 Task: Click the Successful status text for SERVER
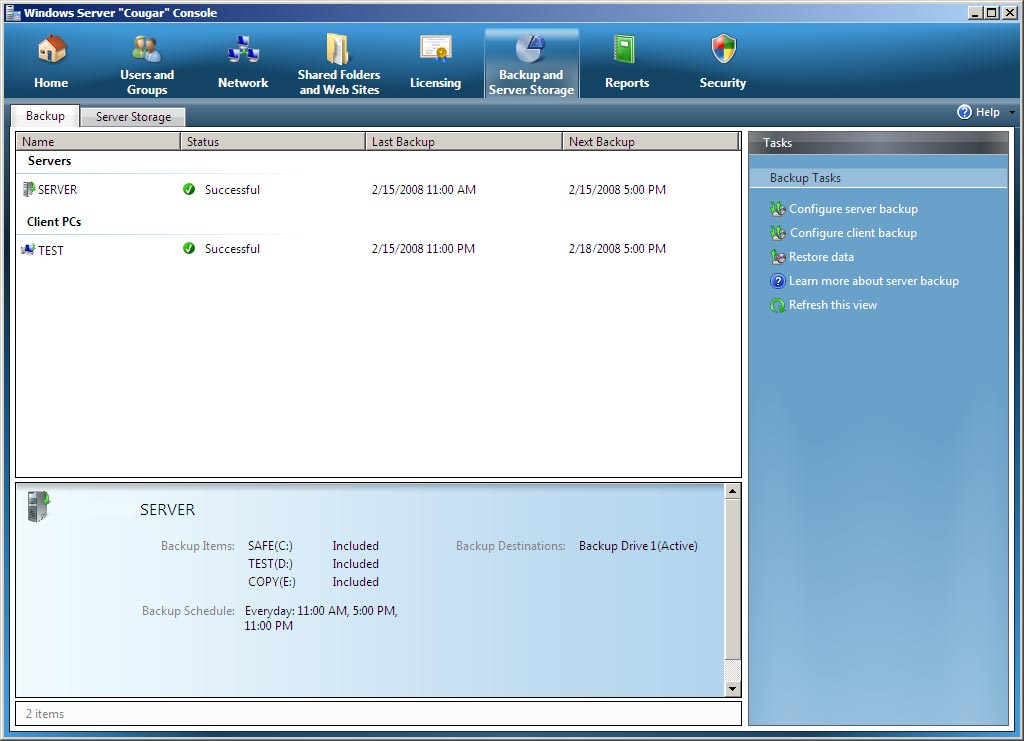click(232, 189)
